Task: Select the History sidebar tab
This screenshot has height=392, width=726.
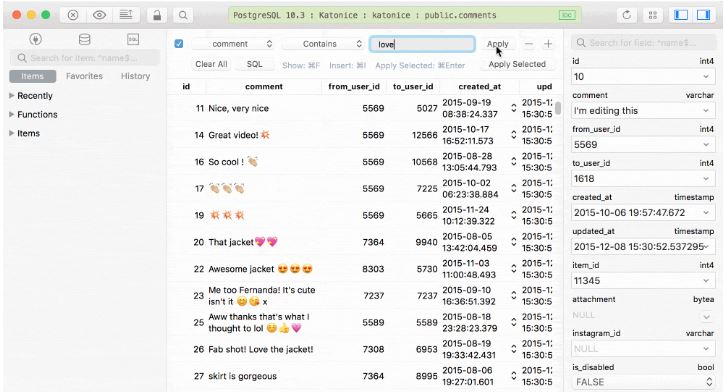Action: pyautogui.click(x=135, y=76)
